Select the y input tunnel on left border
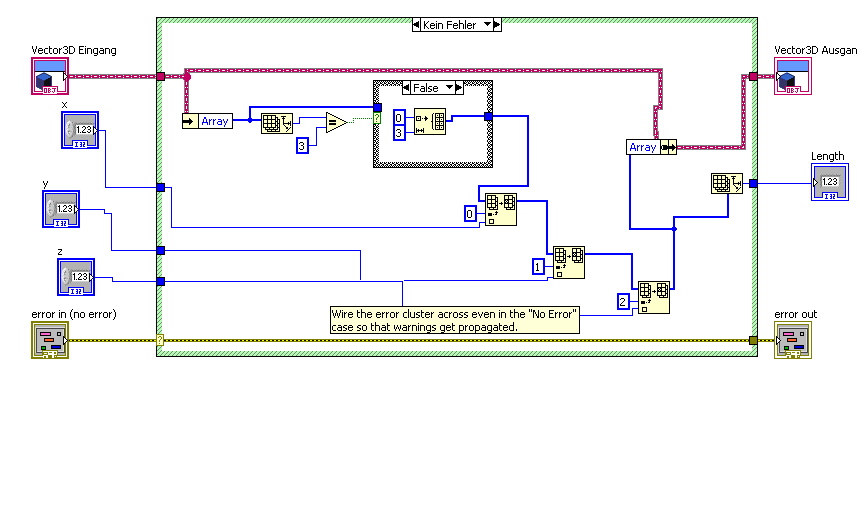The height and width of the screenshot is (512, 858). (161, 251)
